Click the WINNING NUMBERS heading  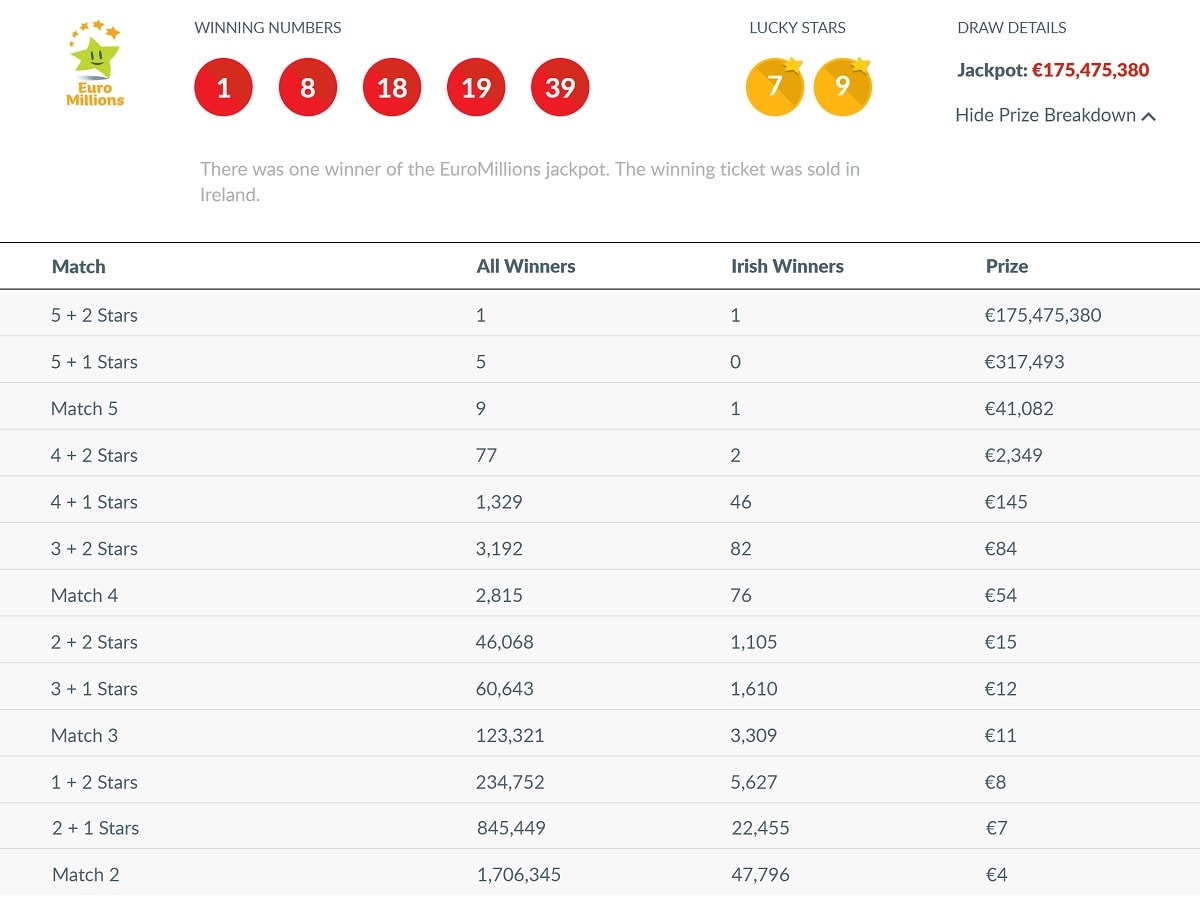pyautogui.click(x=268, y=28)
